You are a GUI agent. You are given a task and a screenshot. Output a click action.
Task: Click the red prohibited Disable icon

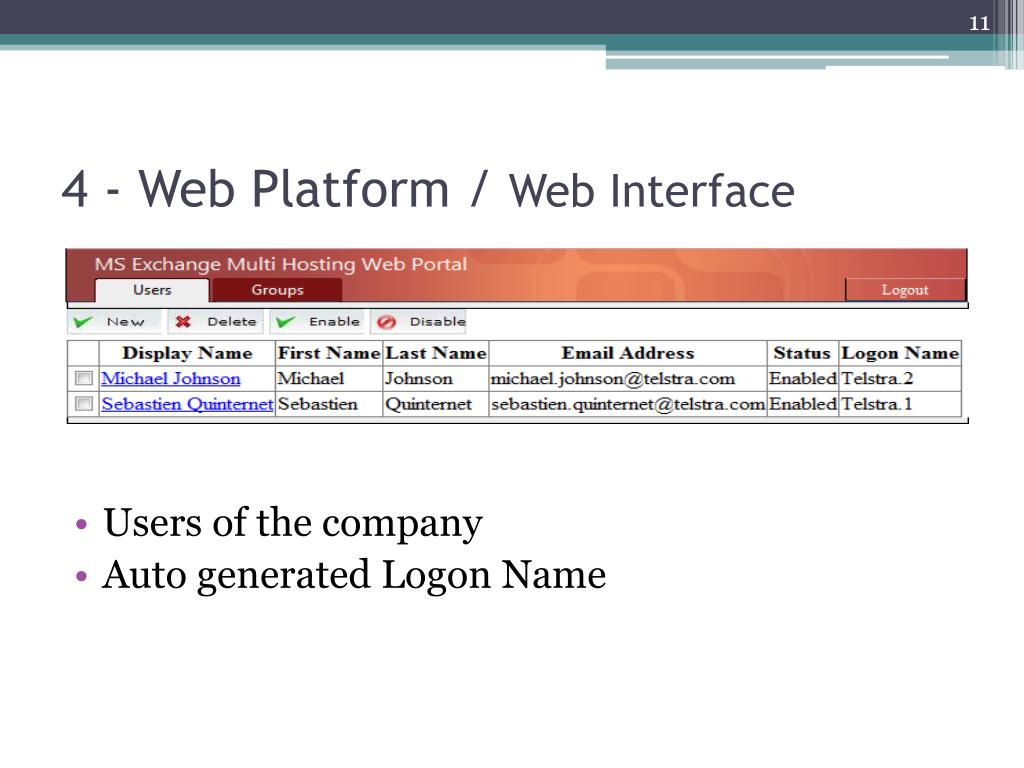(x=387, y=322)
